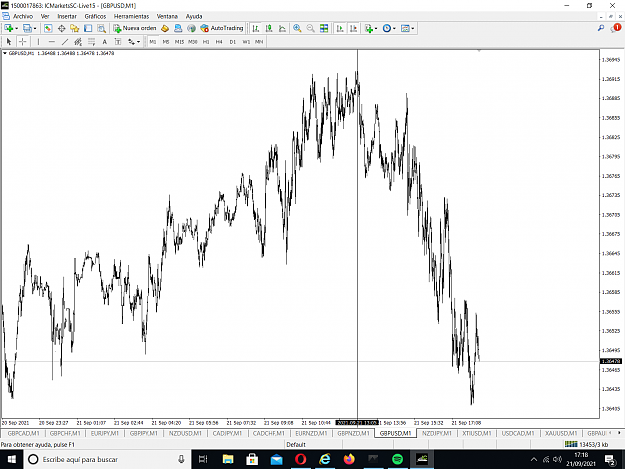Screen dimensions: 625x469
Task: Expand the Arrows objects dropdown
Action: click(138, 41)
